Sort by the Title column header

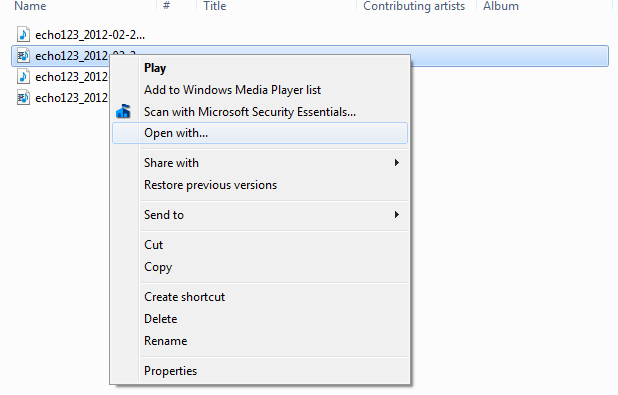point(214,6)
